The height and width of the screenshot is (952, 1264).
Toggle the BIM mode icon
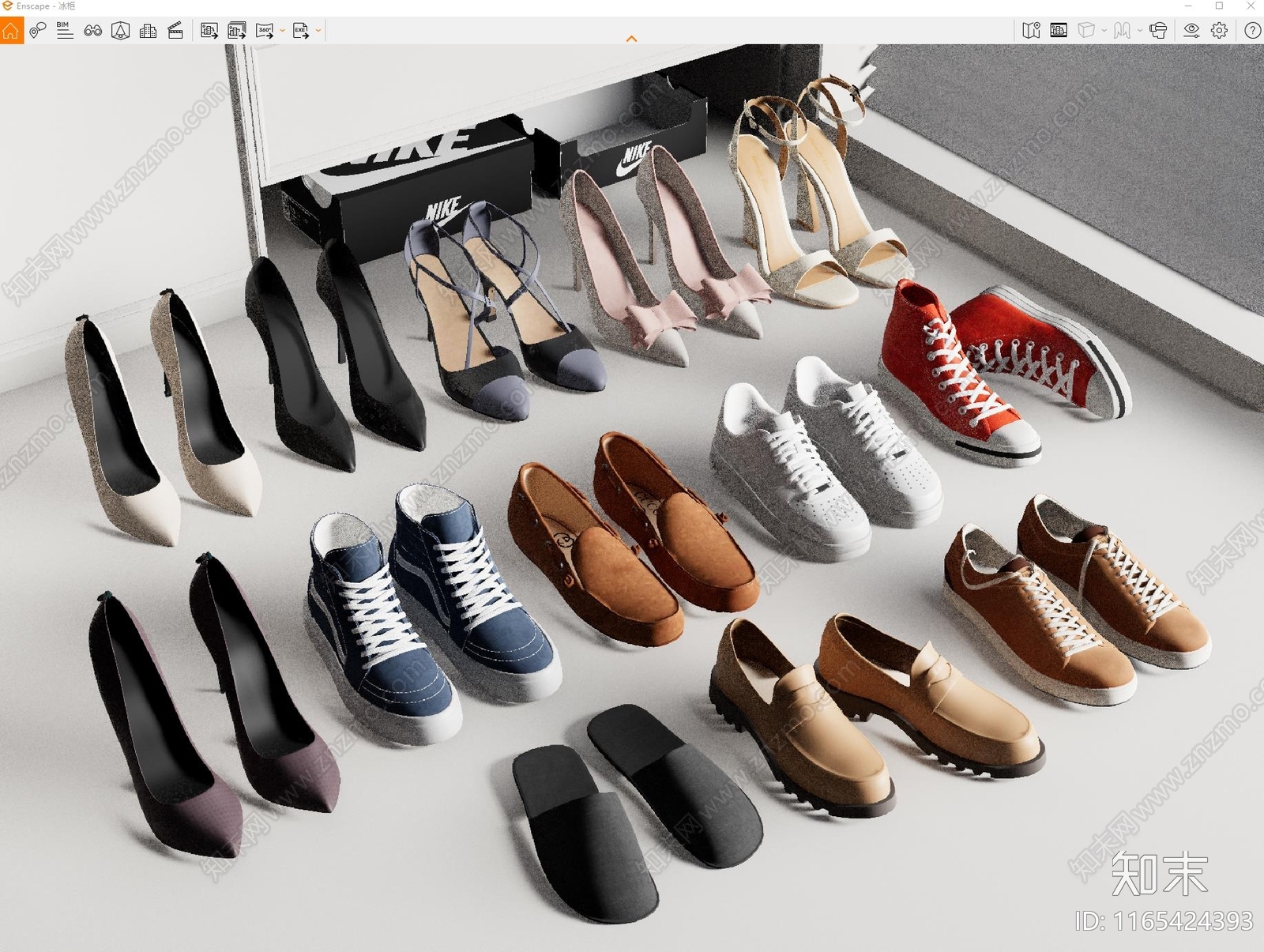coord(65,31)
